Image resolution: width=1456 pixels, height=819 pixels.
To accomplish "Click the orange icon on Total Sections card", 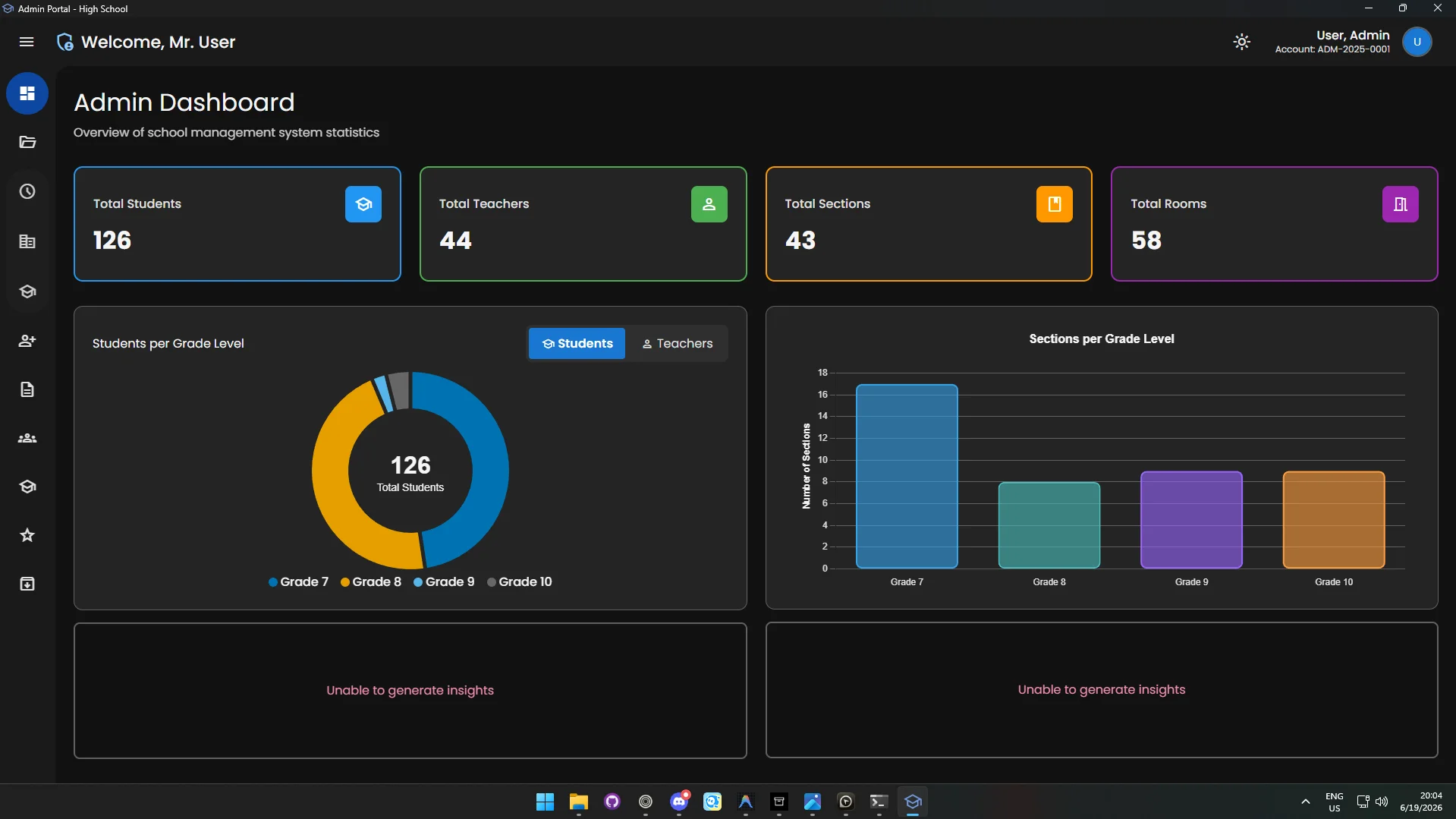I will tap(1054, 204).
